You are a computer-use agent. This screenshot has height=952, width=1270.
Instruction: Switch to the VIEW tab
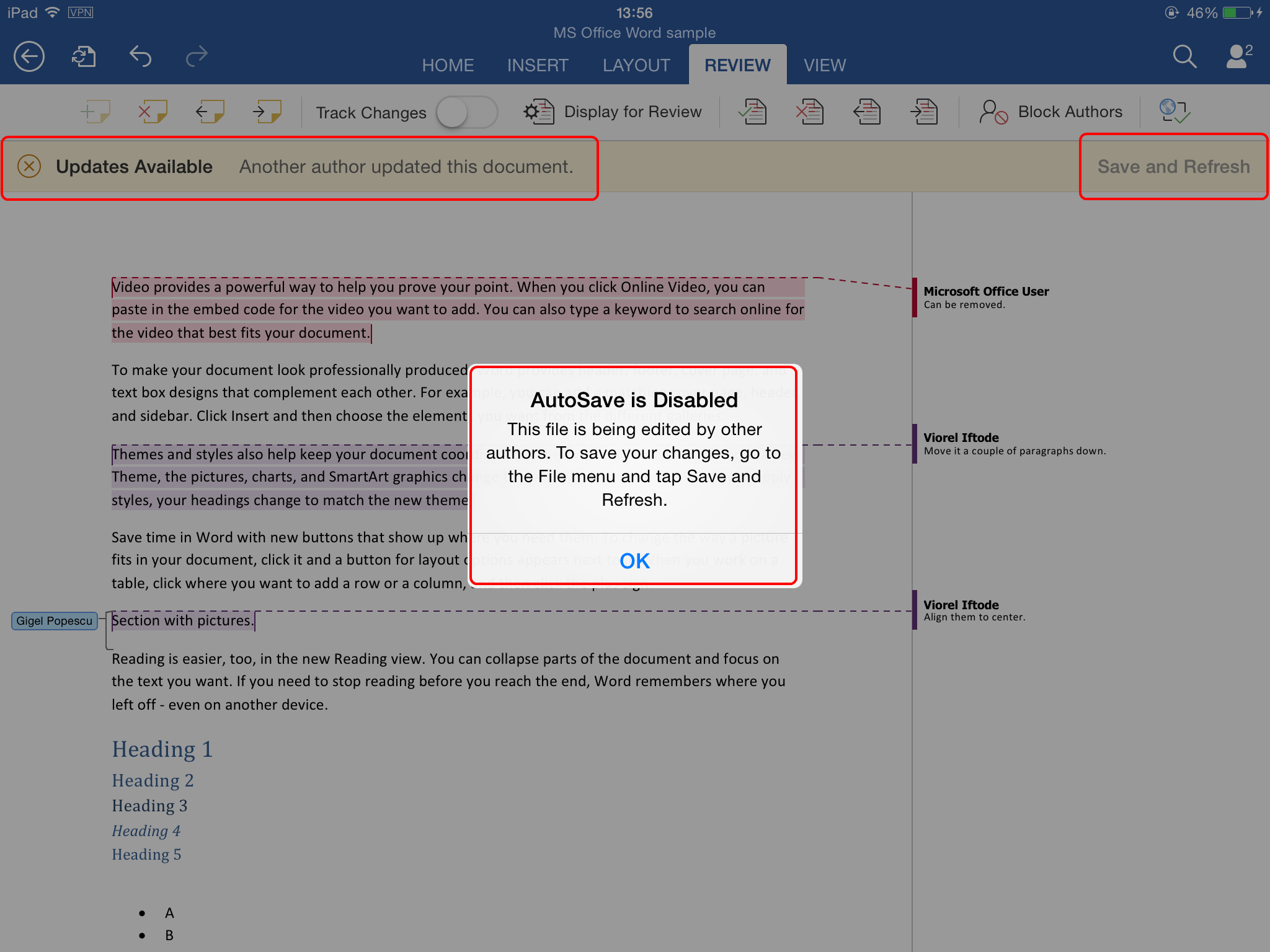[825, 64]
